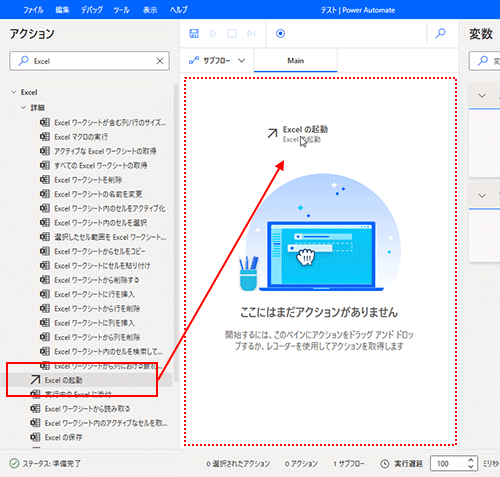Select Excel ワークシートを削除 action
Screen dimensions: 500x477
(x=81, y=180)
